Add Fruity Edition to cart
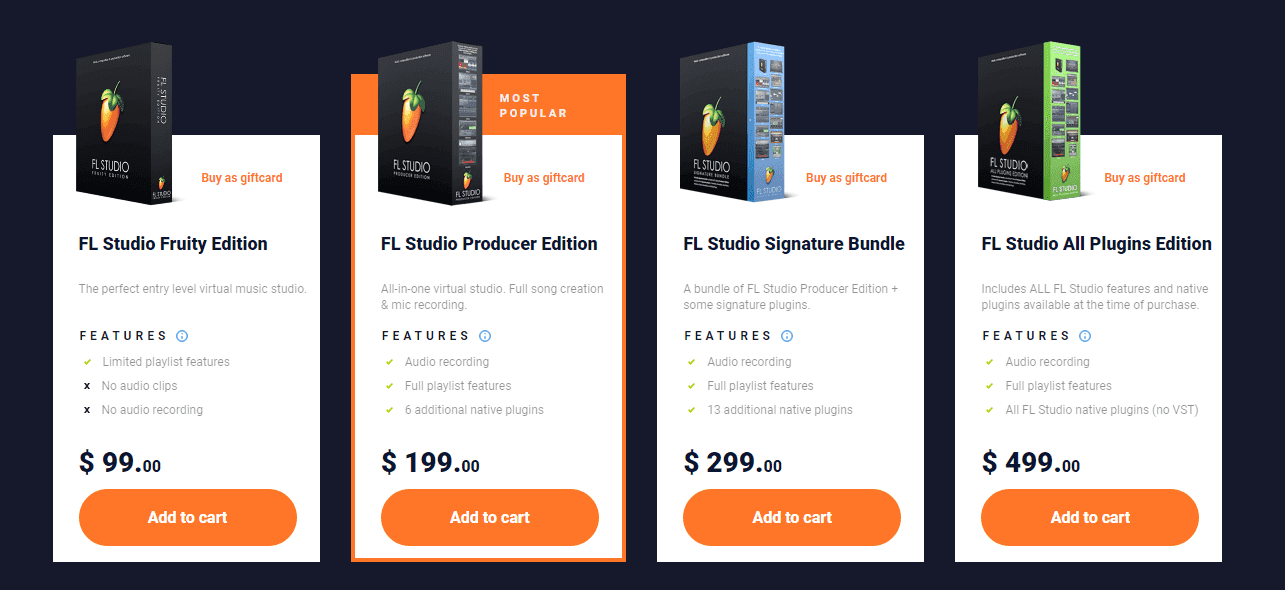 pos(188,517)
